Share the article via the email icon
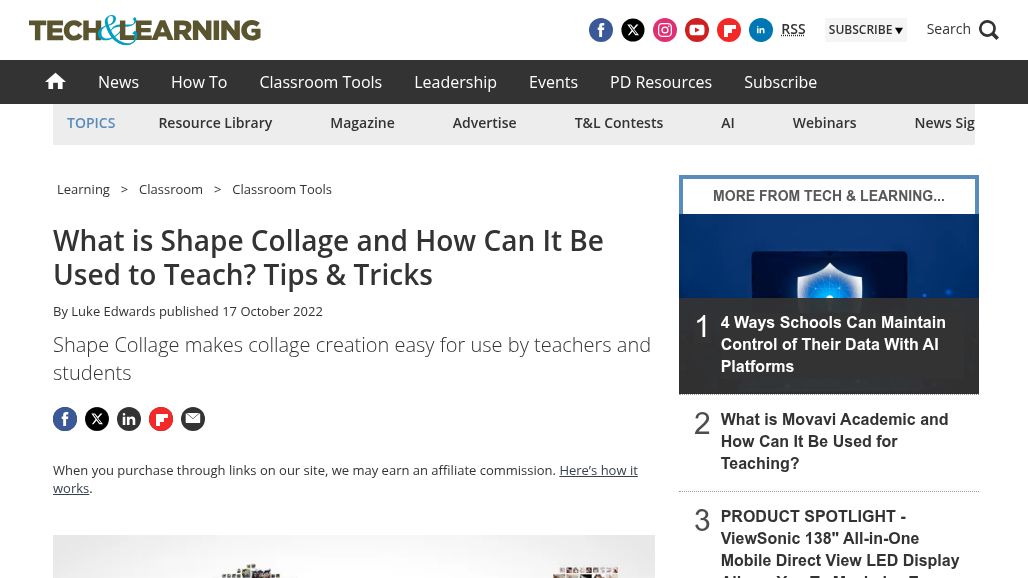Image resolution: width=1028 pixels, height=578 pixels. pos(193,419)
